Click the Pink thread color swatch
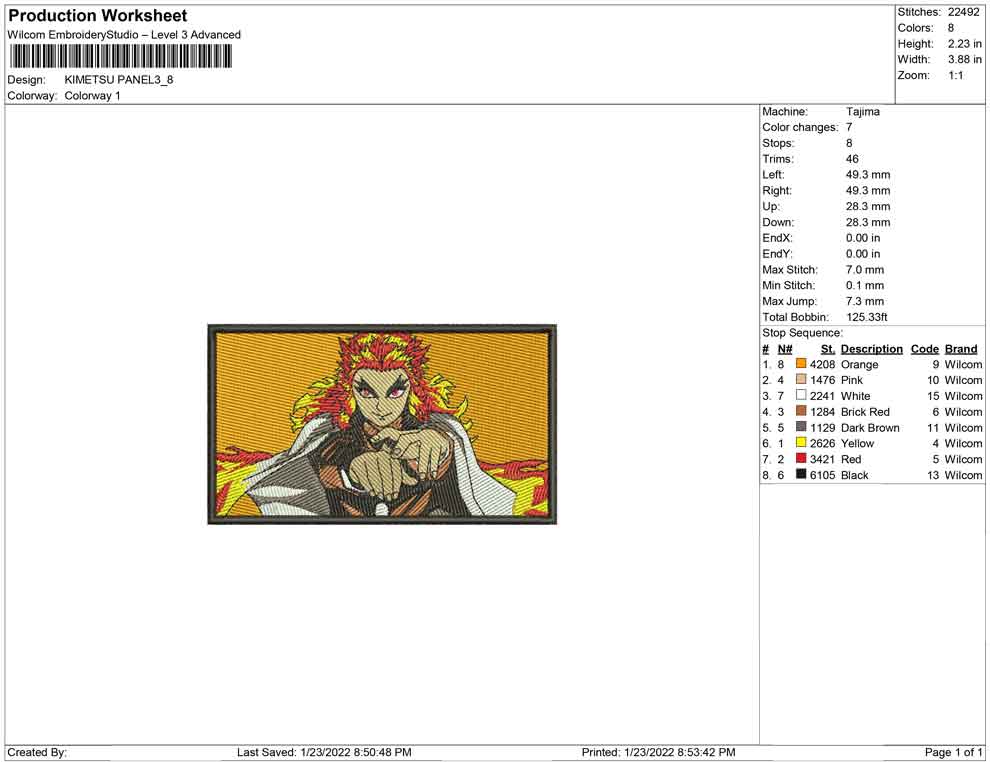Viewport: 990px width, 762px height. point(801,379)
